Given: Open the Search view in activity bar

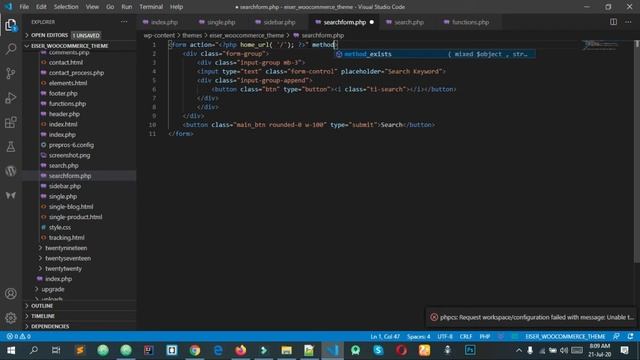Looking at the screenshot, I should [x=11, y=49].
